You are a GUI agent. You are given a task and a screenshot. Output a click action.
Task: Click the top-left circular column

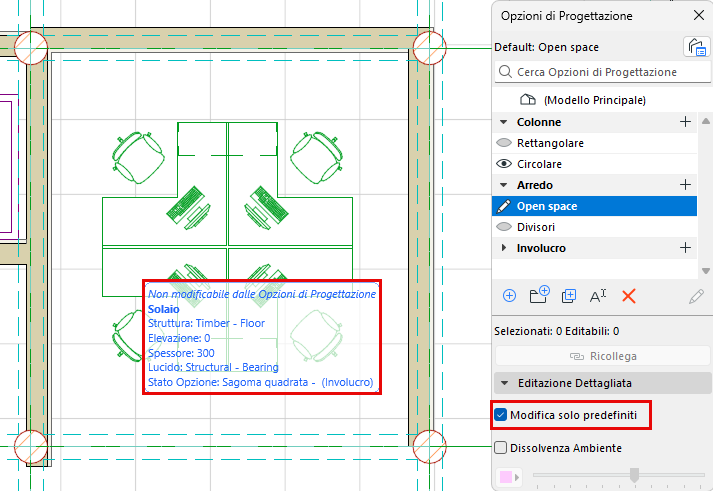(x=30, y=47)
